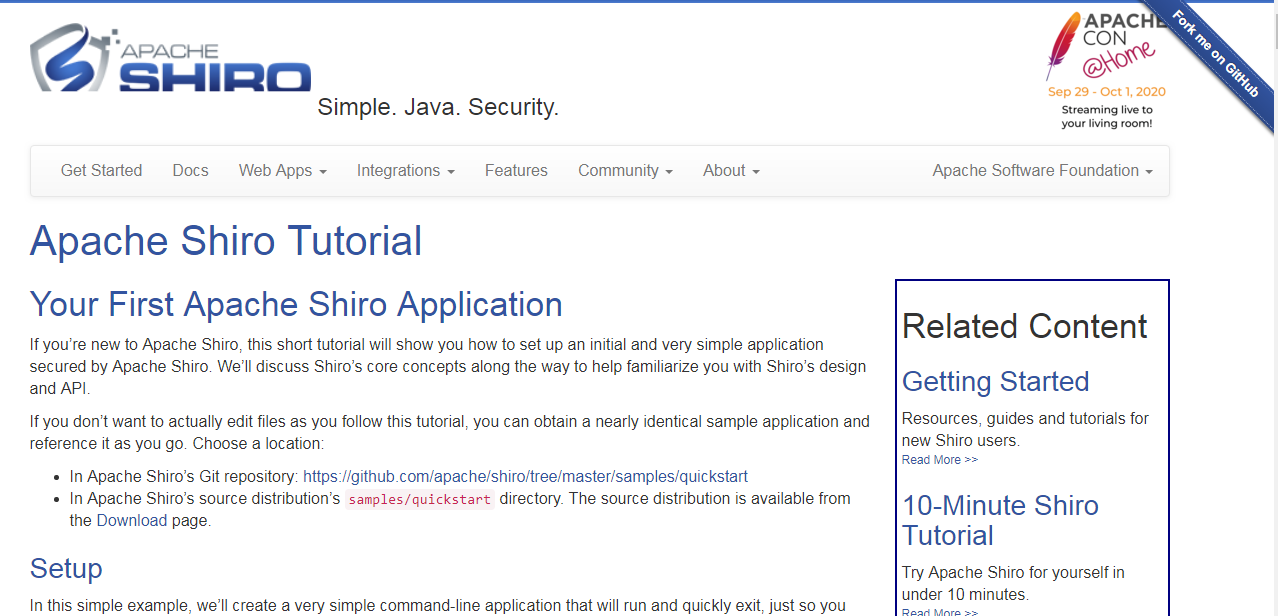Open the Docs menu item
The width and height of the screenshot is (1278, 616).
pyautogui.click(x=190, y=171)
